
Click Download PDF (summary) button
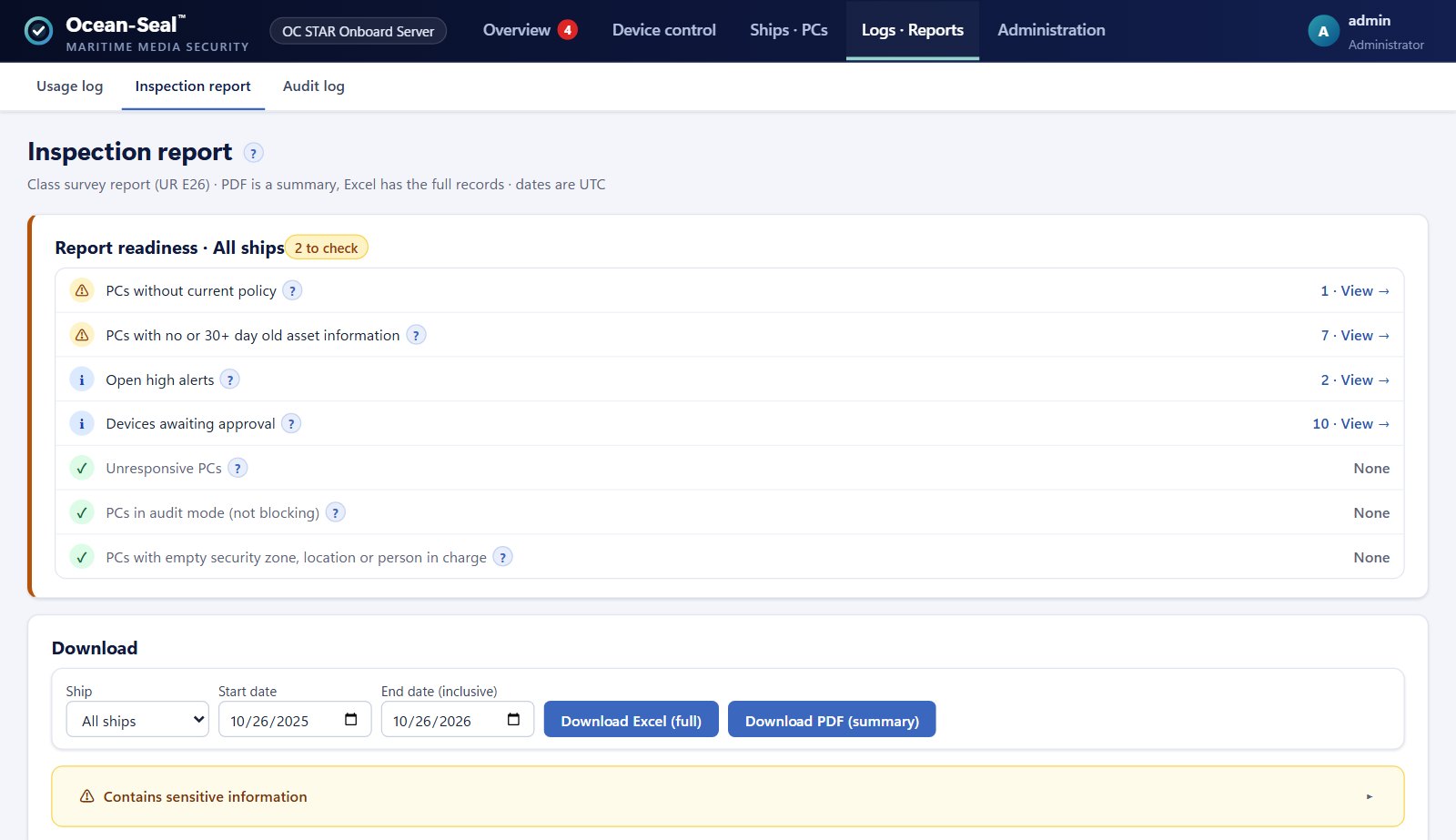click(832, 719)
